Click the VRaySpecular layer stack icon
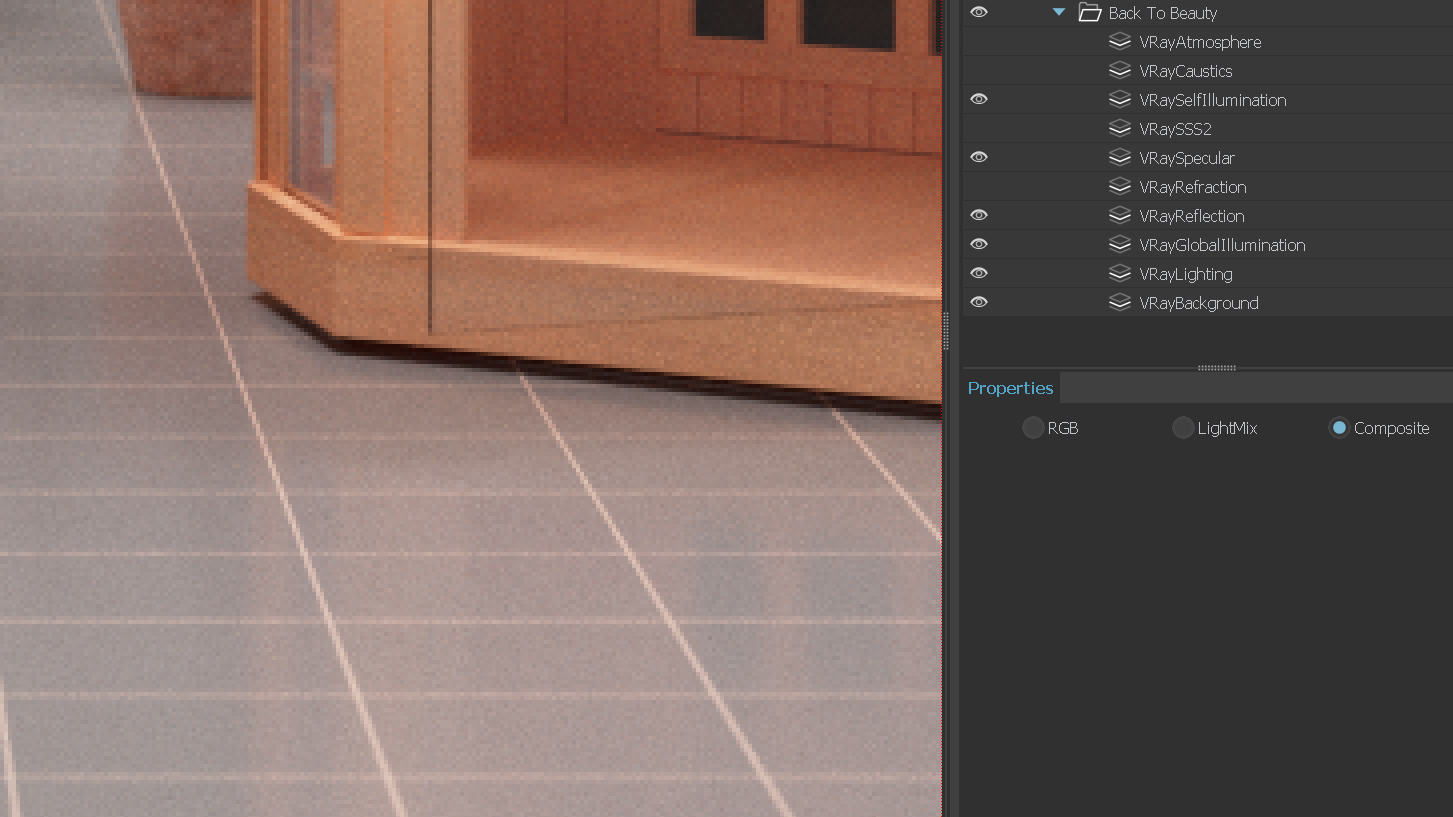This screenshot has width=1453, height=817. click(x=1120, y=158)
